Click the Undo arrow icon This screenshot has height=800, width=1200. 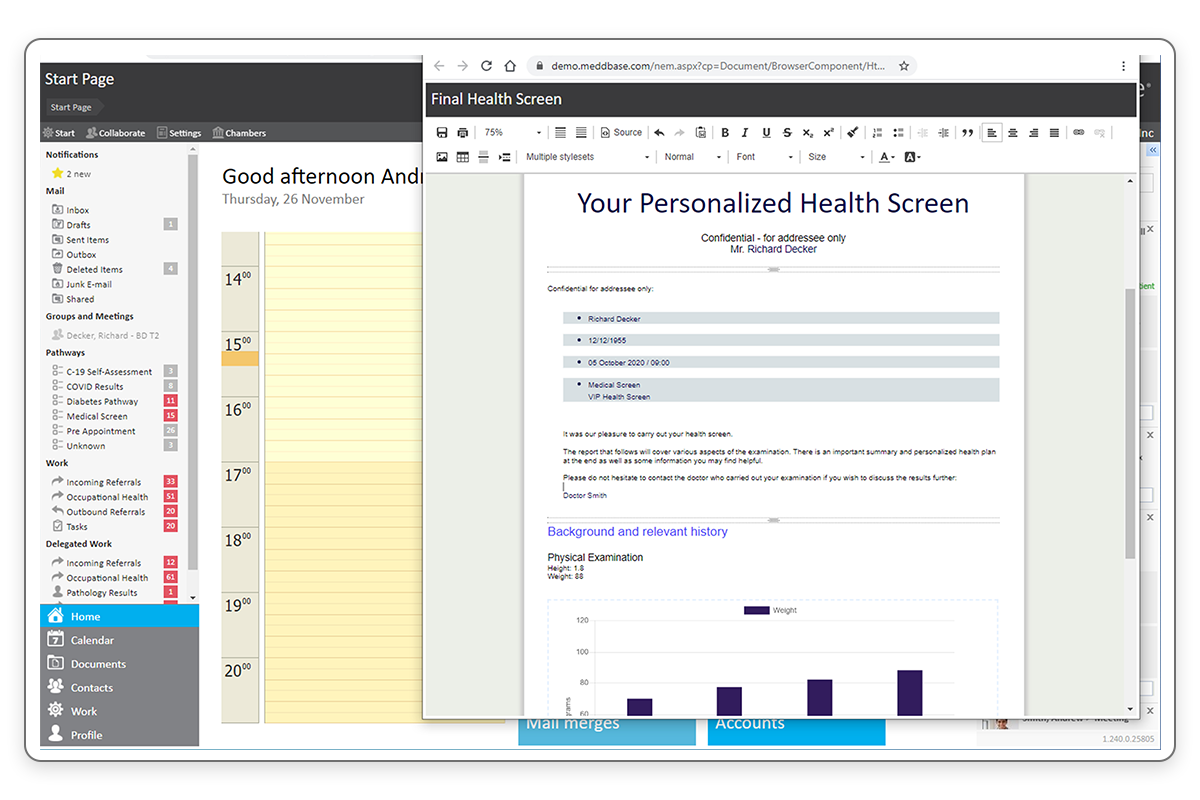(657, 131)
